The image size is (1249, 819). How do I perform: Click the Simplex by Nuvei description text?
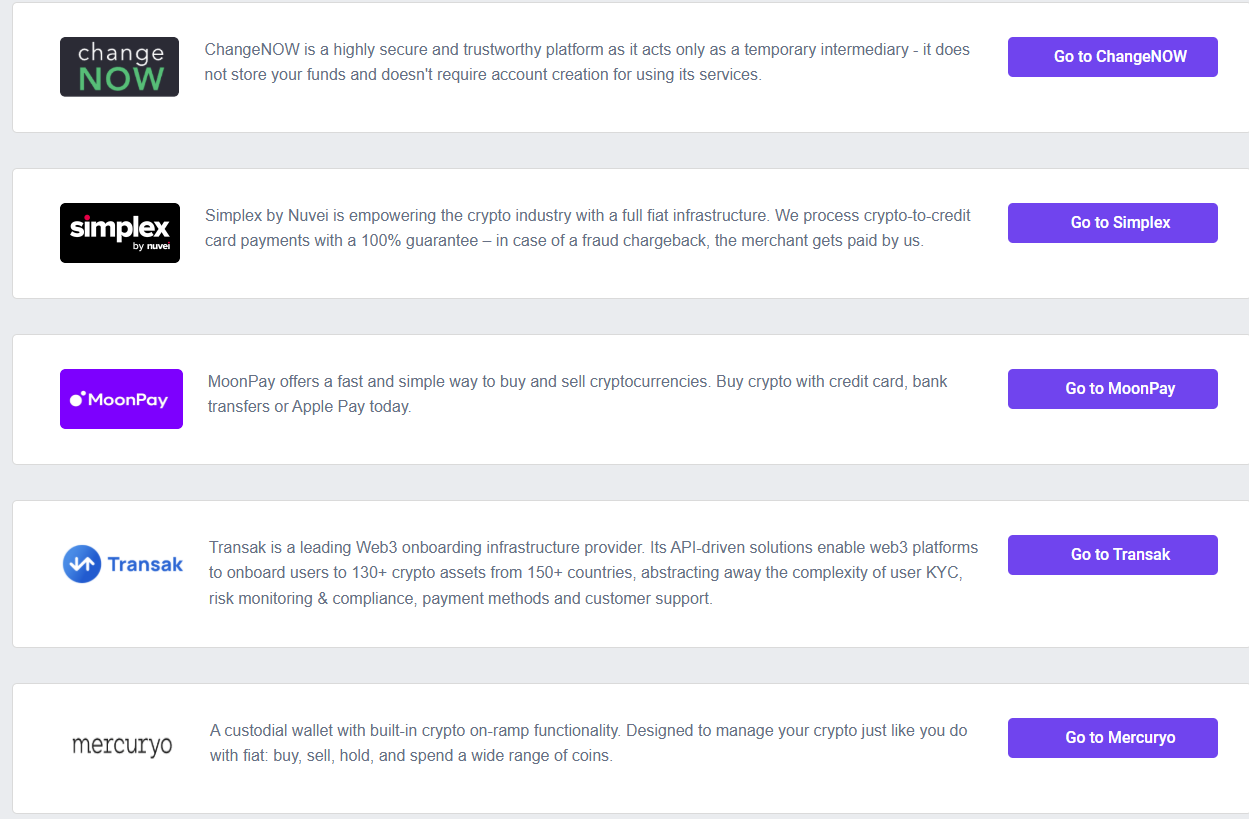[587, 228]
